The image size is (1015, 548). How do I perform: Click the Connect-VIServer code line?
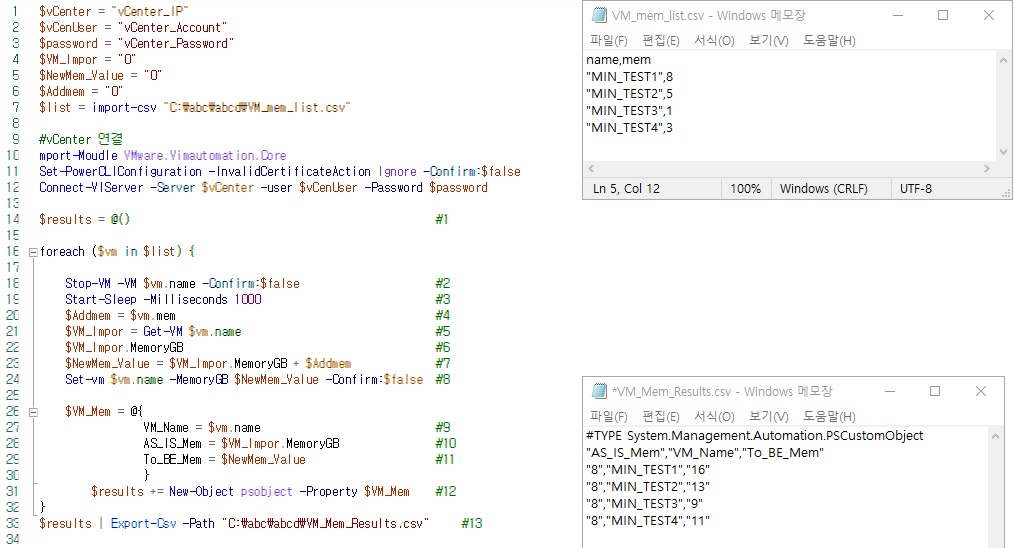click(x=263, y=188)
